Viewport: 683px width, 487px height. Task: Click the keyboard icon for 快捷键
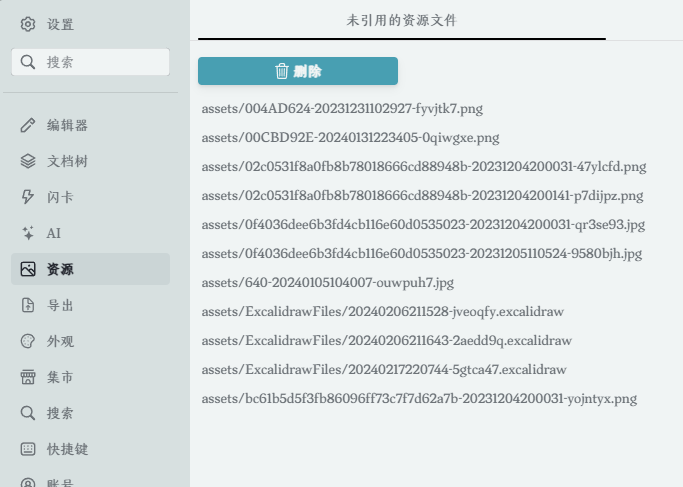[x=28, y=449]
